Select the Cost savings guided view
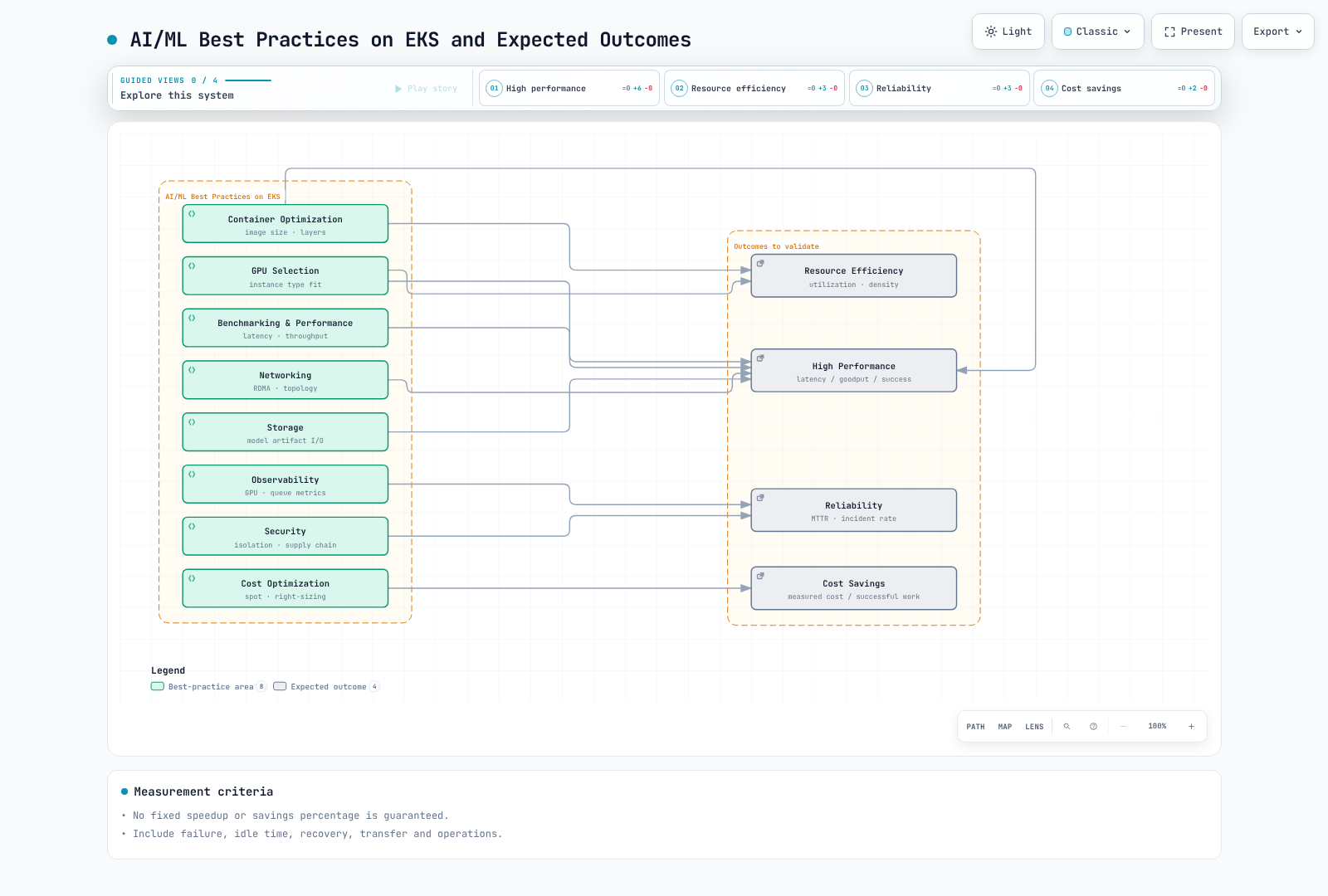The height and width of the screenshot is (896, 1328). [x=1124, y=88]
